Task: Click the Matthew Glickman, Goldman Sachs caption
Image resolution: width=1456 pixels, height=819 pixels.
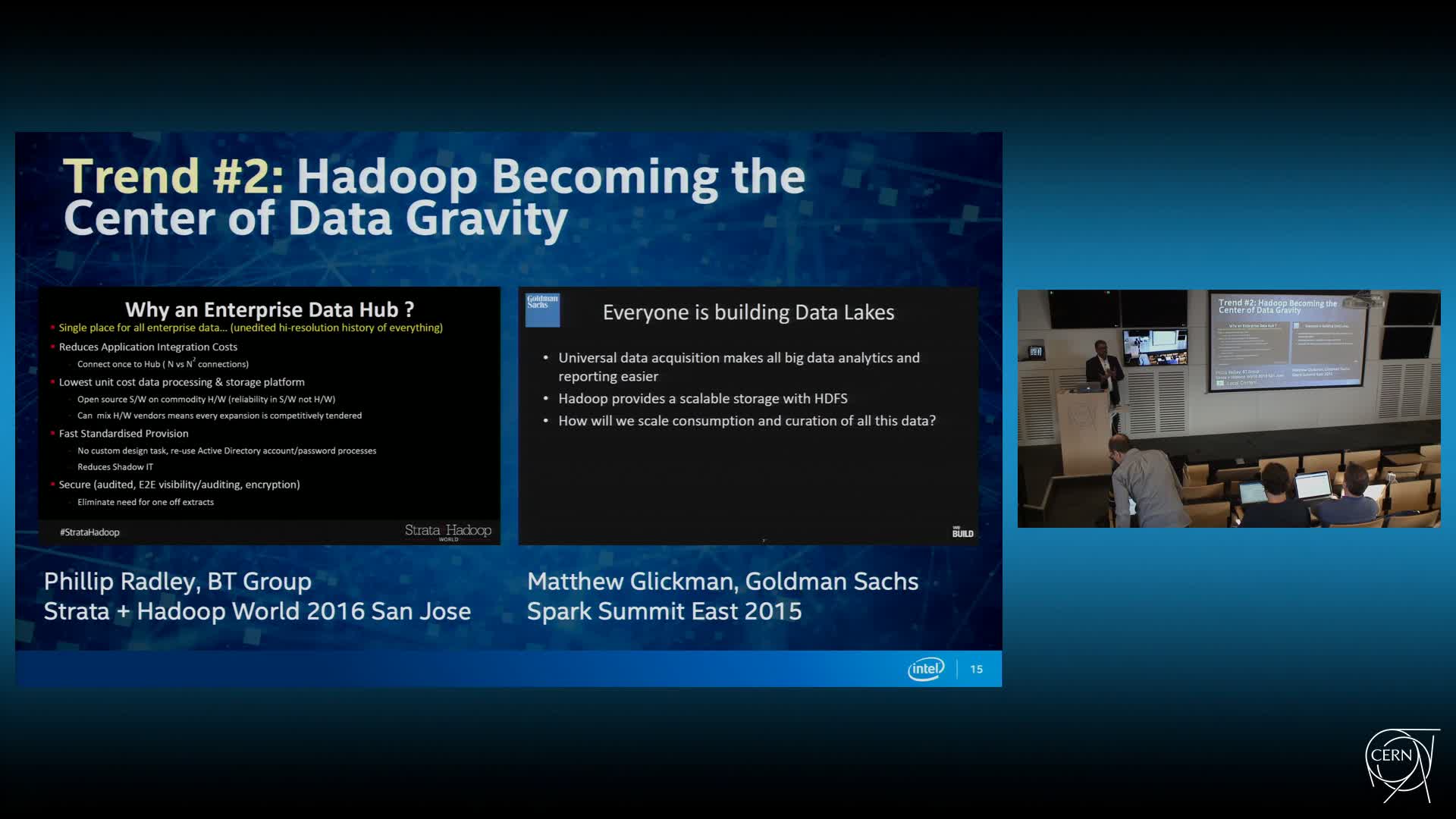Action: (x=722, y=581)
